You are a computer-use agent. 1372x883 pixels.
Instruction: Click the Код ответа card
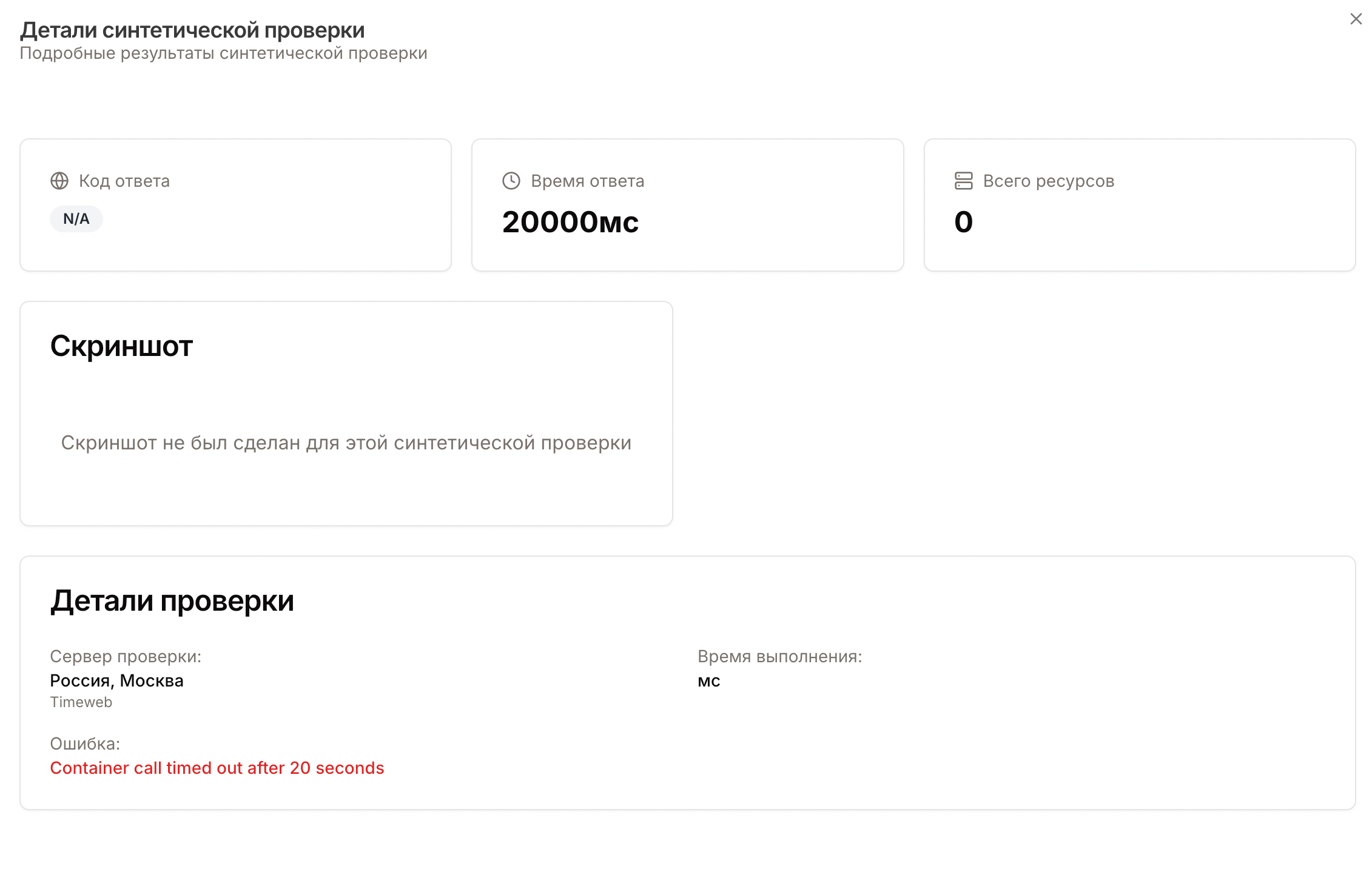click(x=235, y=204)
